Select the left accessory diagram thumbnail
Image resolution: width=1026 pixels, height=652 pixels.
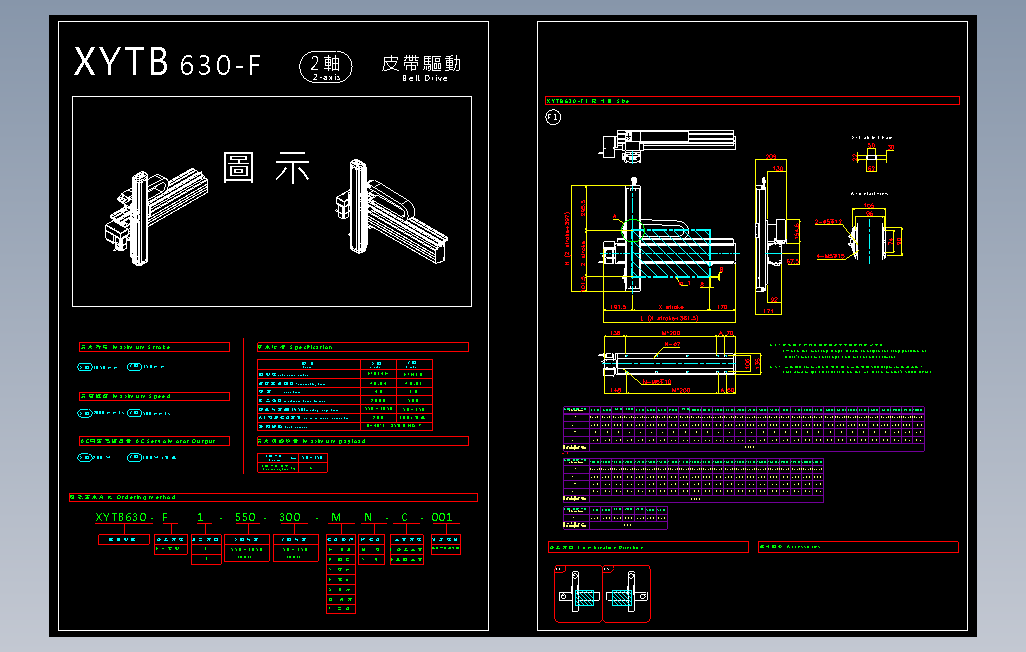coord(578,594)
